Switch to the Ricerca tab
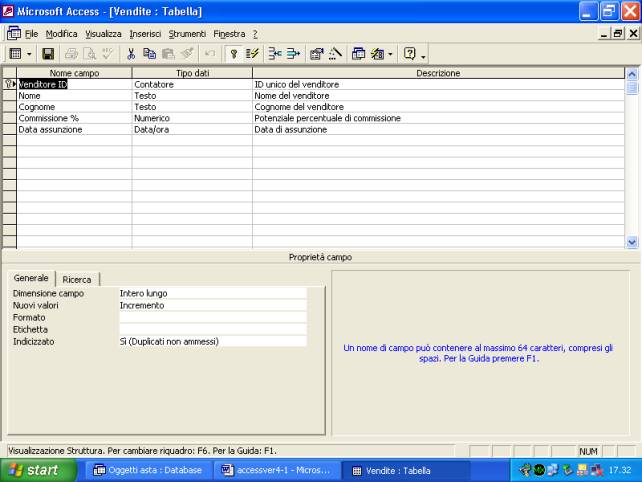 pos(77,280)
